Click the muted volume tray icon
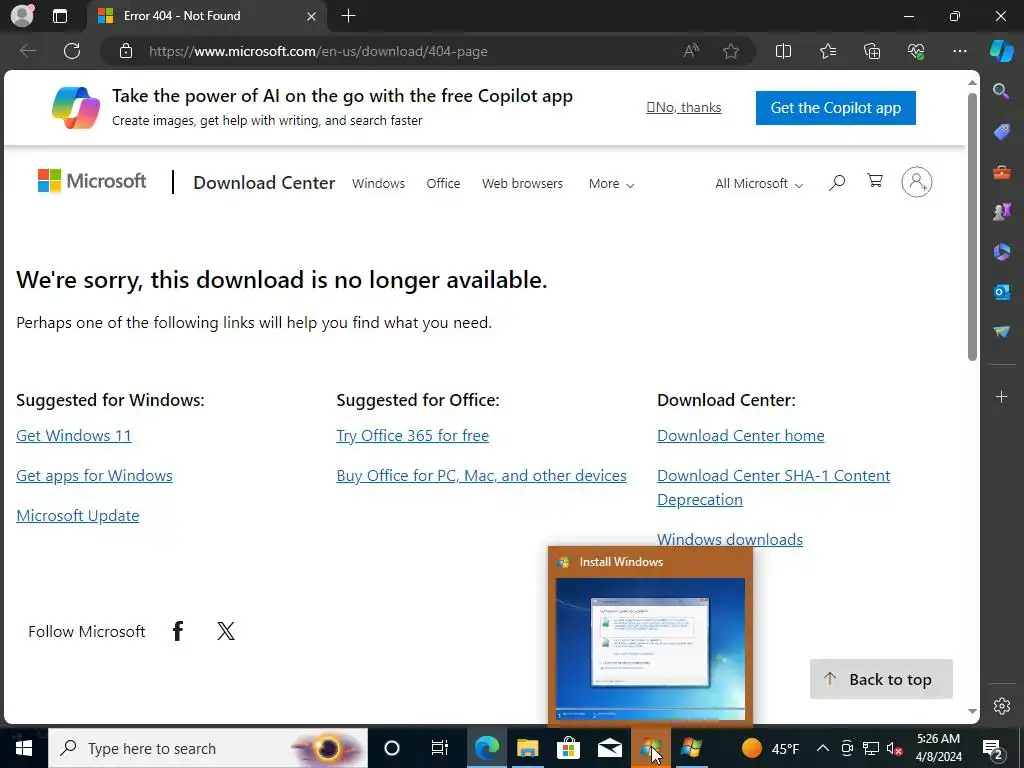 point(895,748)
